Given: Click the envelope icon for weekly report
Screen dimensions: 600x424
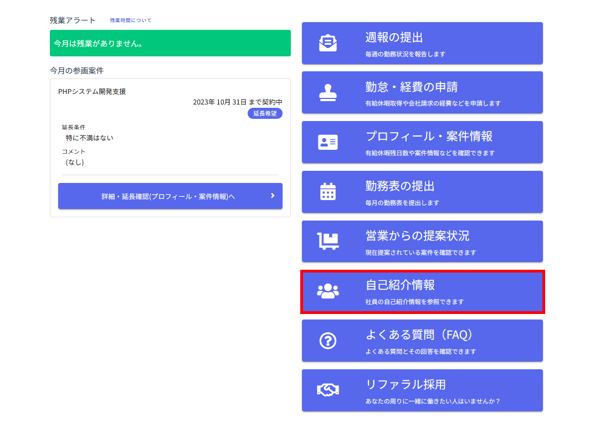Looking at the screenshot, I should 328,43.
